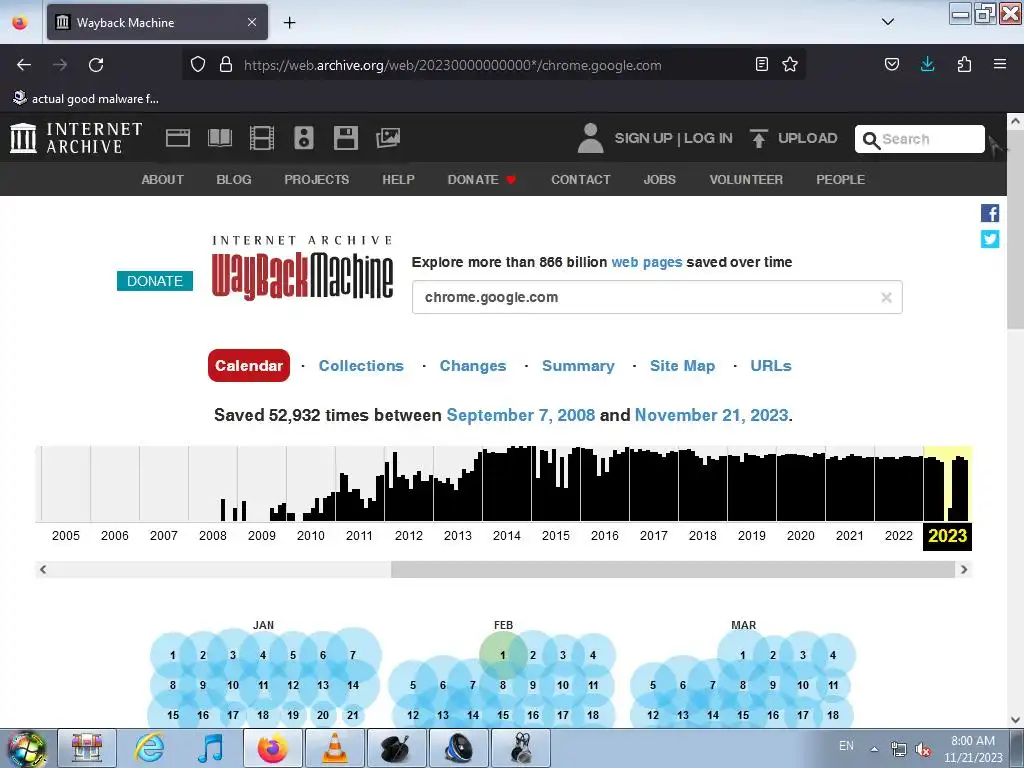Image resolution: width=1024 pixels, height=768 pixels.
Task: Open Firefox application menu
Action: tap(1000, 64)
